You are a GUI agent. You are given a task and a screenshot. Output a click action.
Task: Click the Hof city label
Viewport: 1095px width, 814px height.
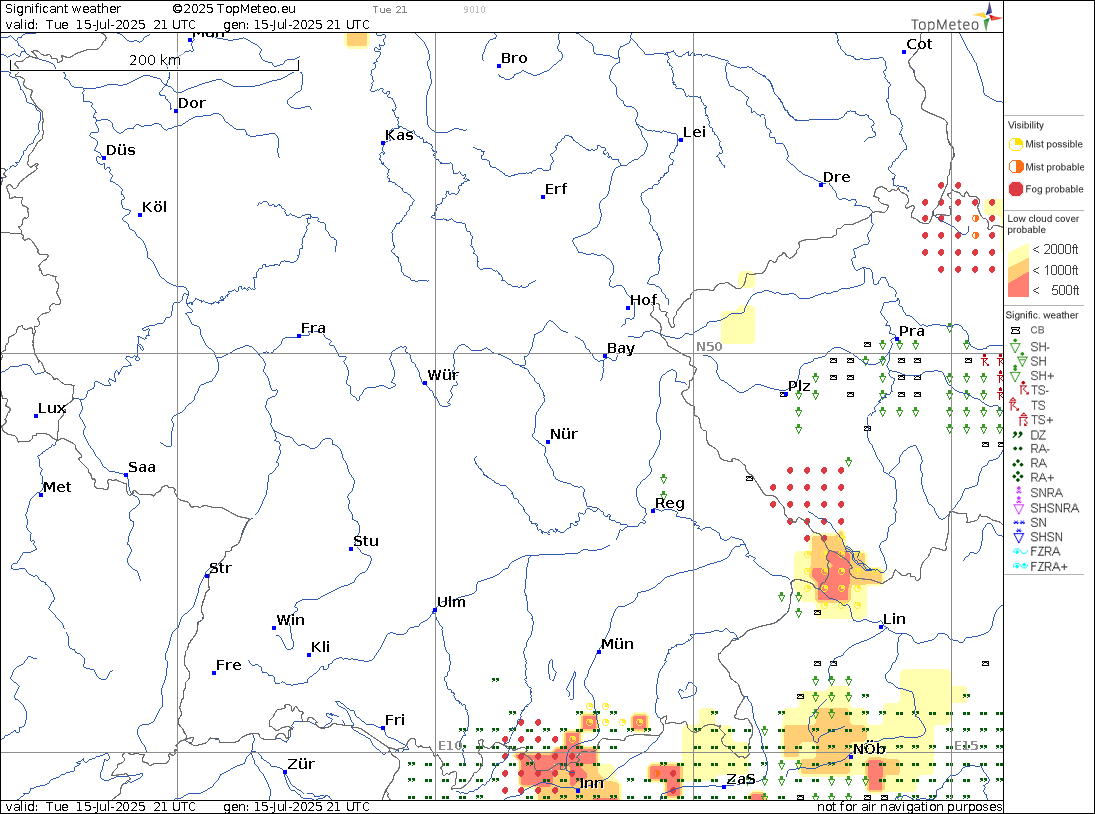click(643, 300)
